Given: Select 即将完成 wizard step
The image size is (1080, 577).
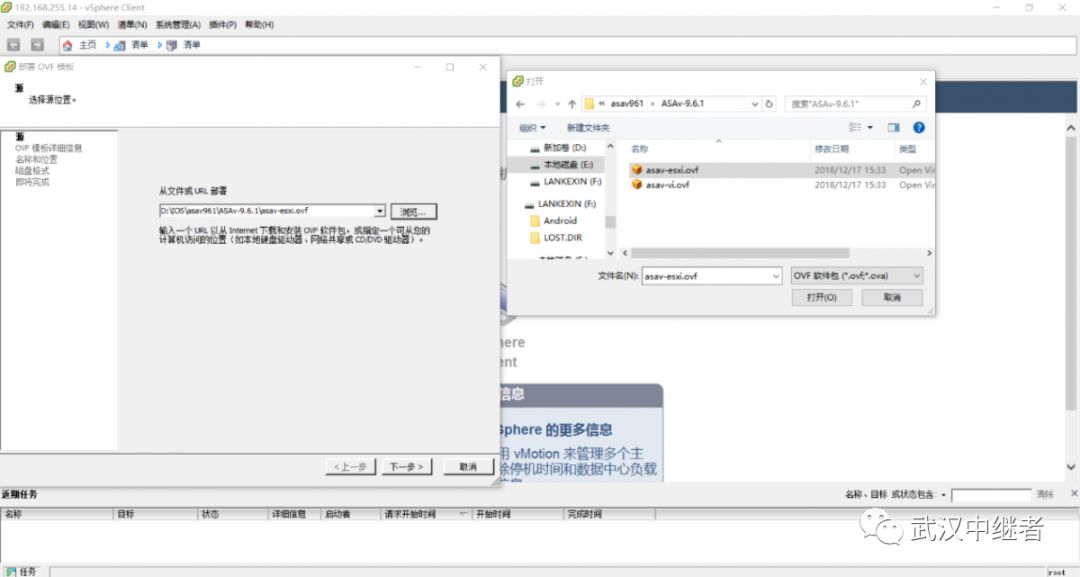Looking at the screenshot, I should tap(32, 182).
